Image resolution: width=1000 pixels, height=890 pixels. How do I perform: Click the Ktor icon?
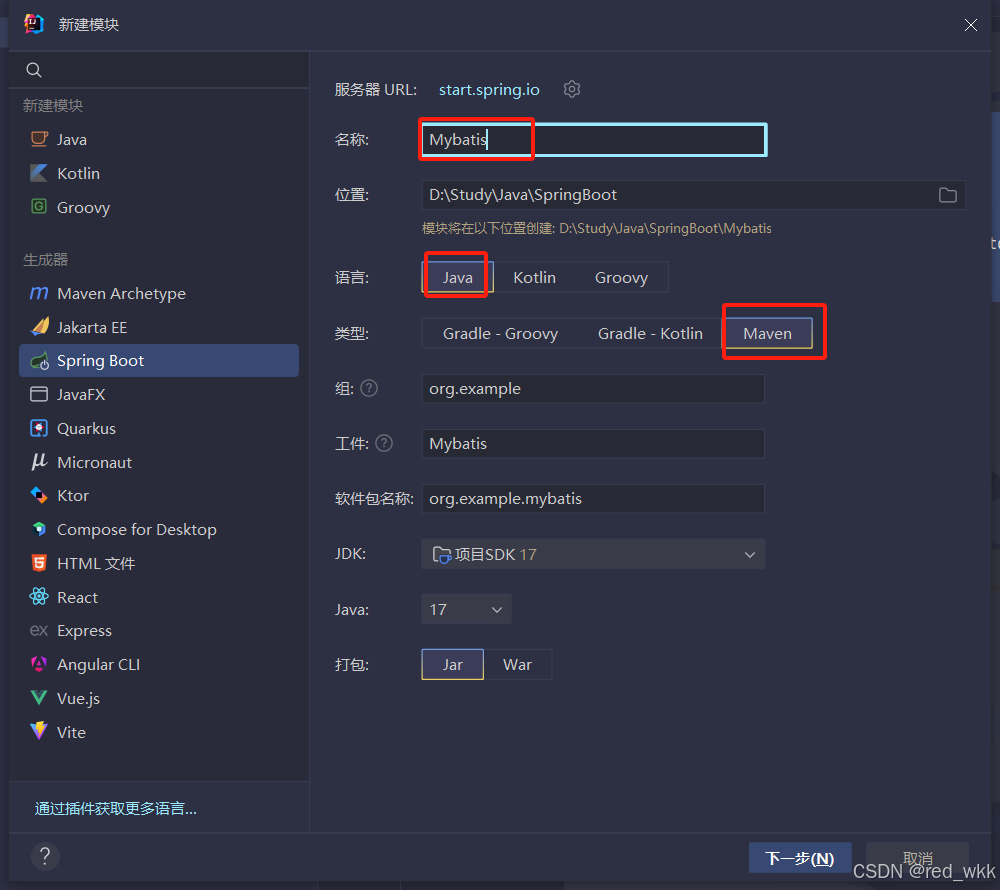(39, 495)
